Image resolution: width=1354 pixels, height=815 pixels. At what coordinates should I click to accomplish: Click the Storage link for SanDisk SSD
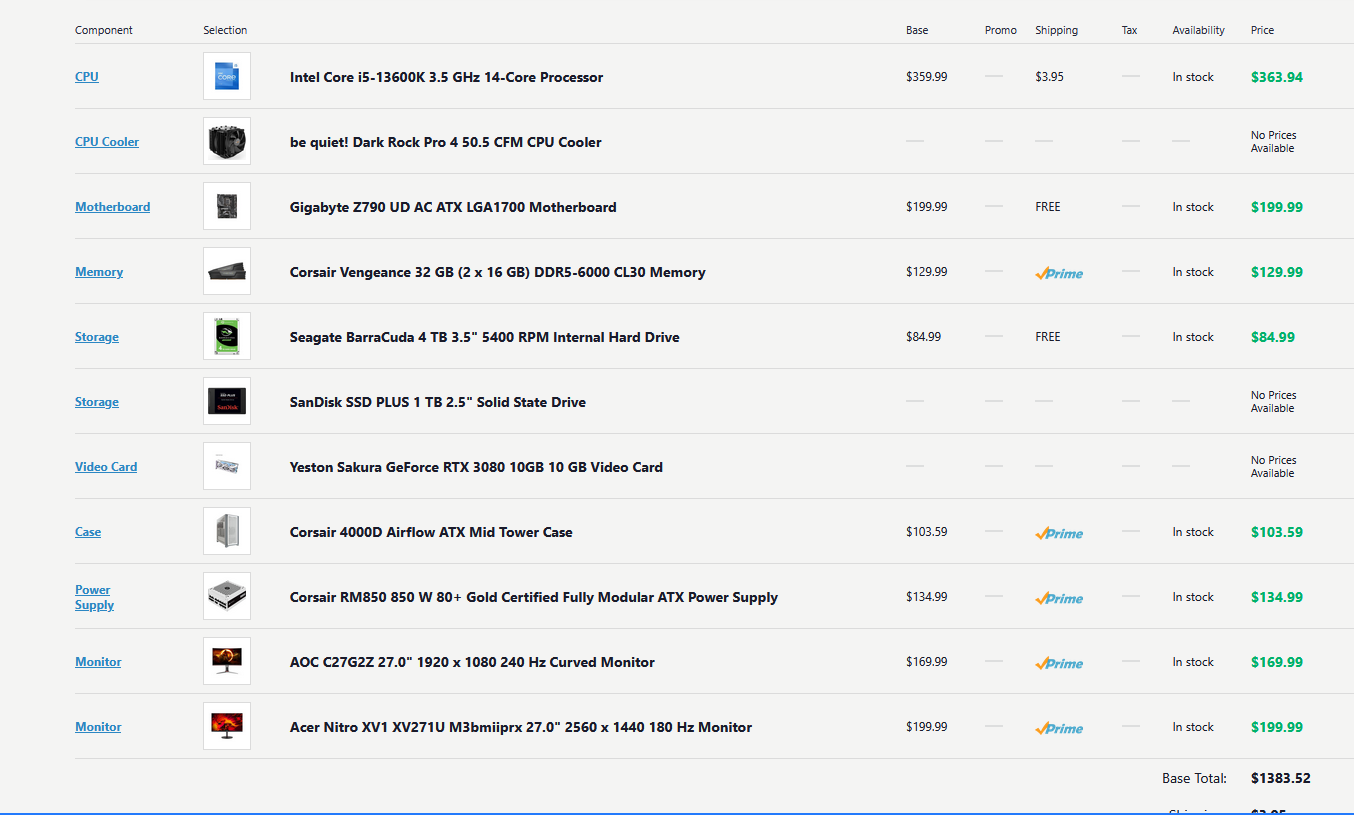97,402
